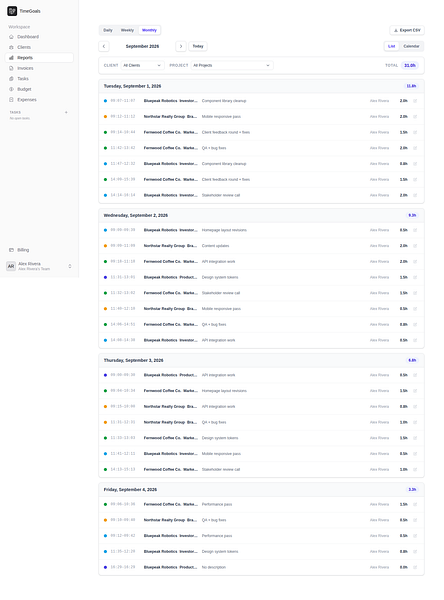Edit September 1 Mobile responsive pass entry
The height and width of the screenshot is (600, 444).
click(x=415, y=117)
